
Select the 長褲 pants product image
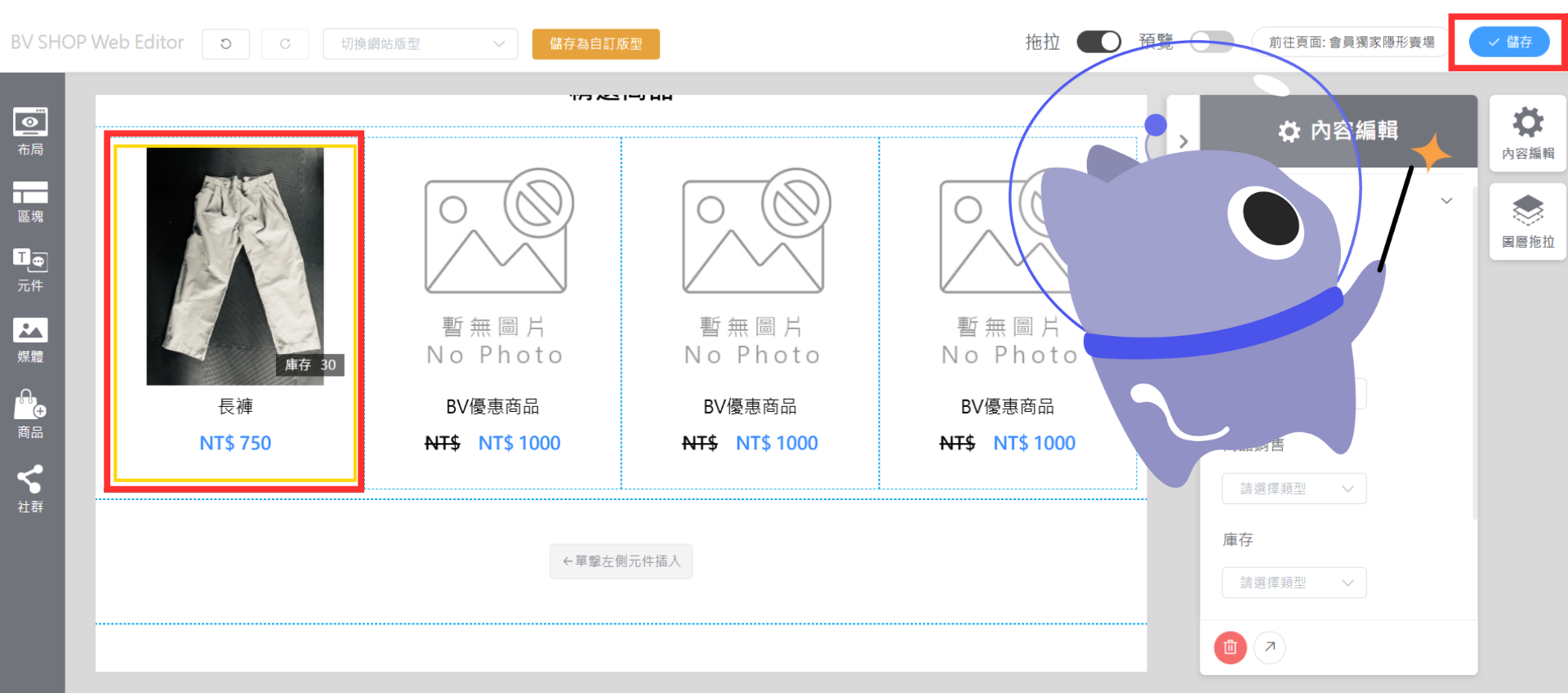click(x=235, y=266)
